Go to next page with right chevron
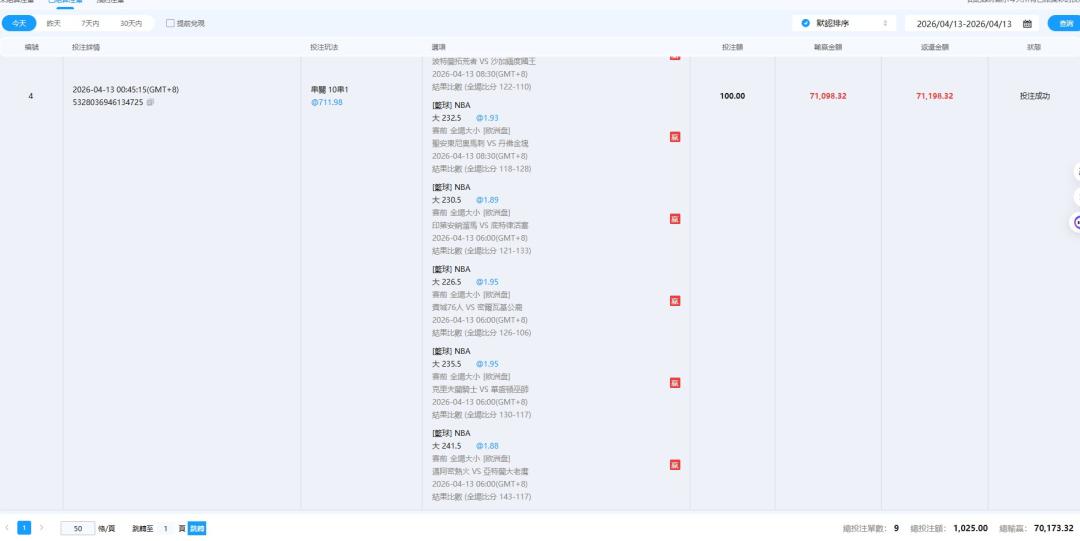 pos(42,528)
